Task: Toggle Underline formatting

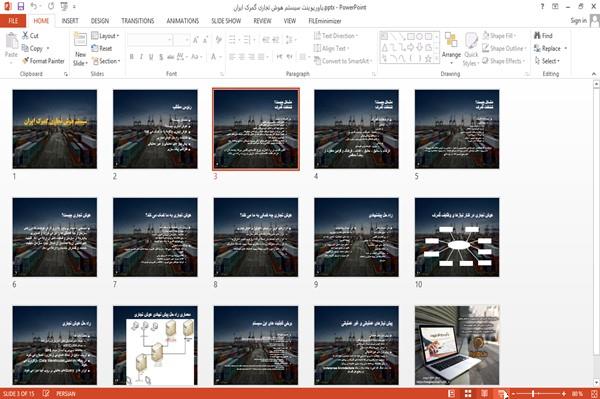Action: click(151, 57)
